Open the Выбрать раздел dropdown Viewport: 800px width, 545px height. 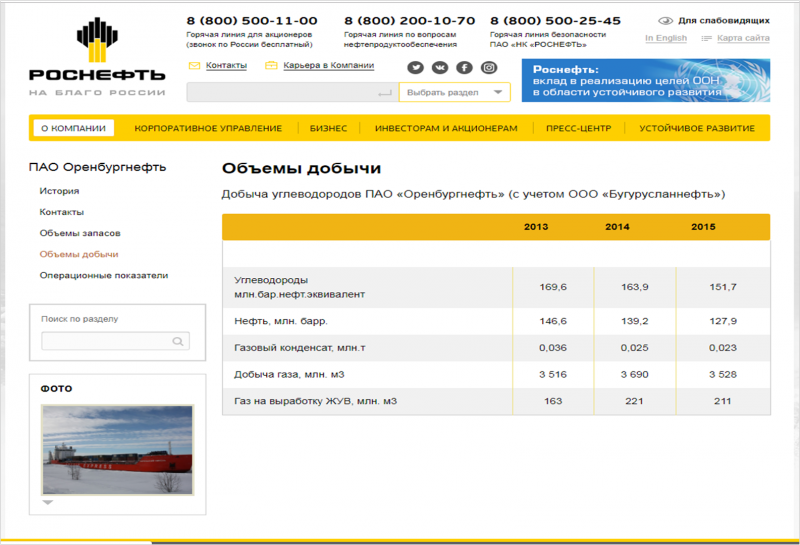point(455,92)
